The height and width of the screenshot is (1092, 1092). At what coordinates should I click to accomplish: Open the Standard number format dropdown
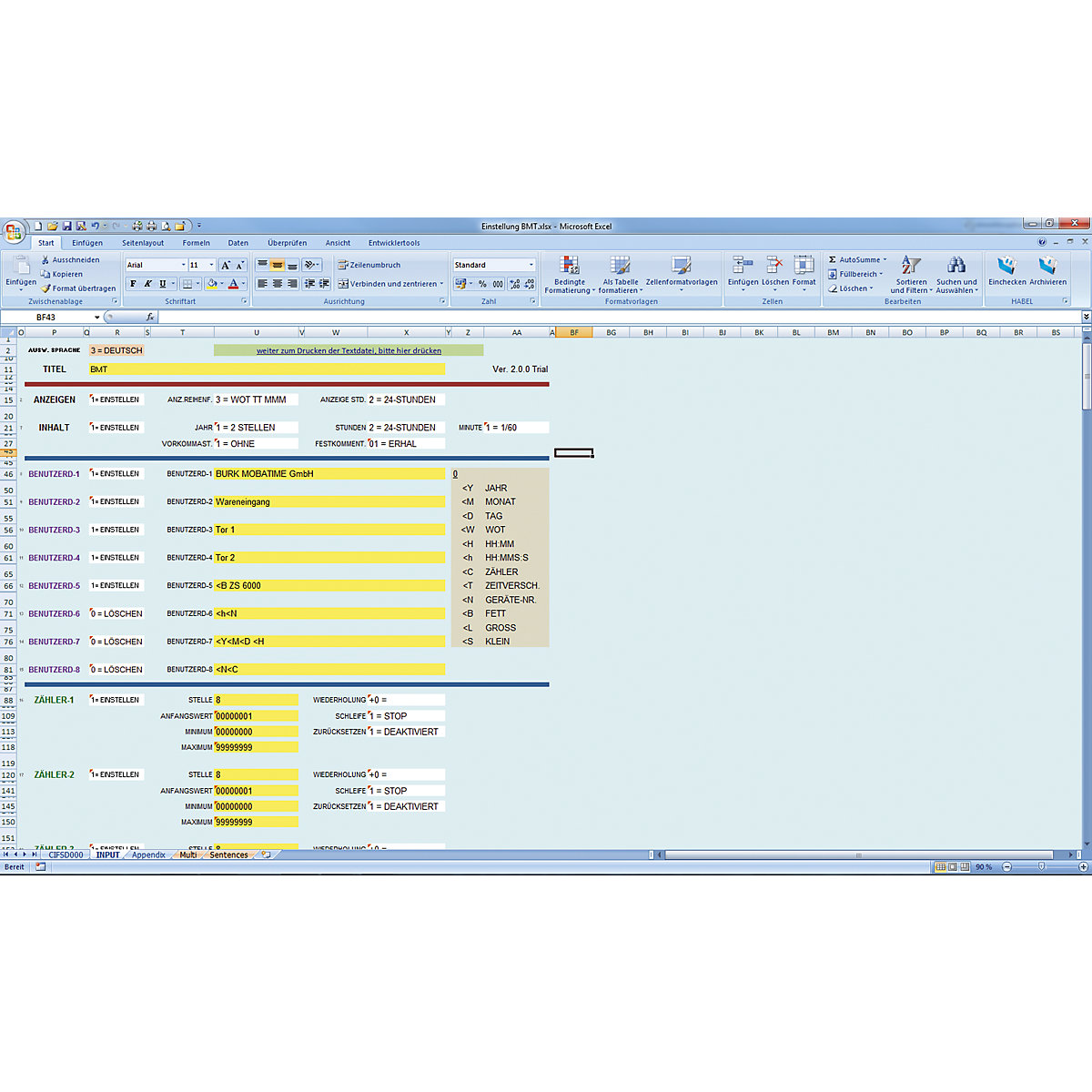531,264
